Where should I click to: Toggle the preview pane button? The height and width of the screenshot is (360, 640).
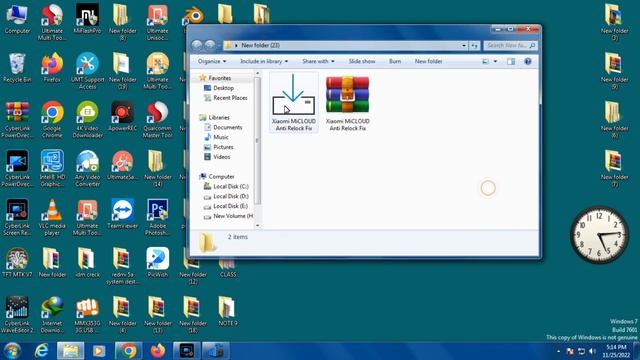coord(511,61)
